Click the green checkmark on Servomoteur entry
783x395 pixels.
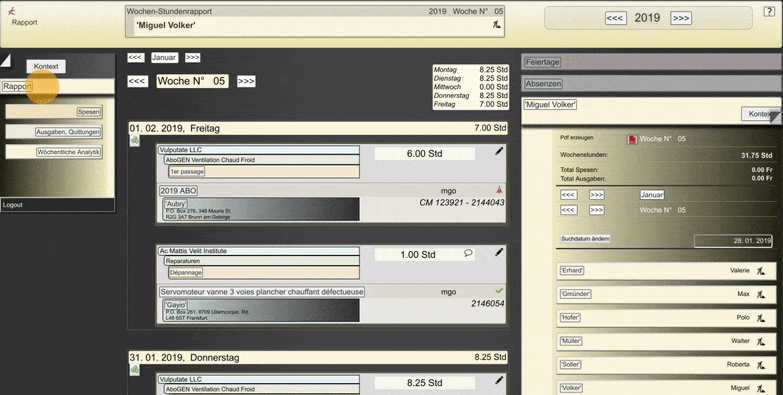pyautogui.click(x=499, y=291)
